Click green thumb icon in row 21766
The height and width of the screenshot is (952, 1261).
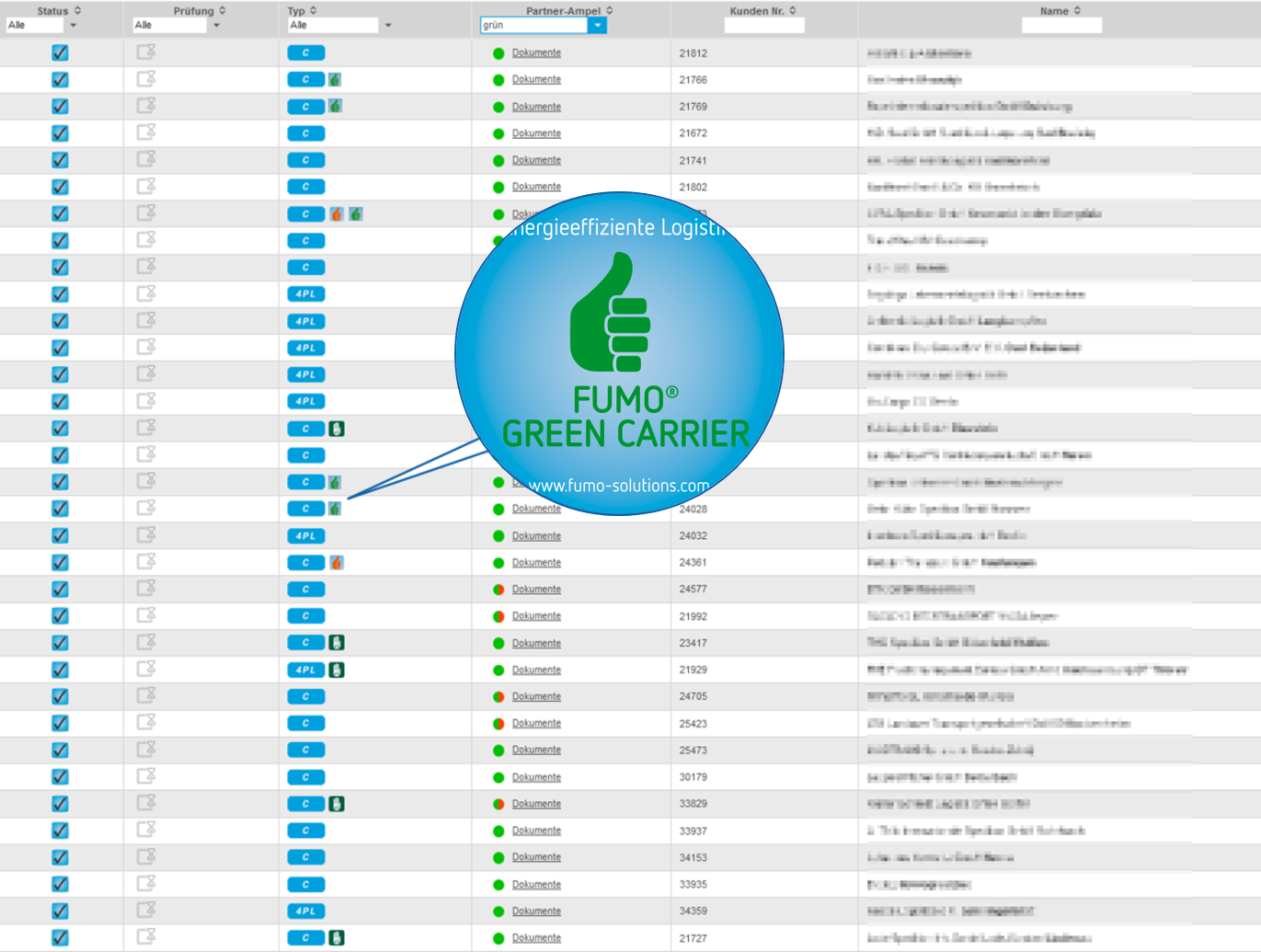click(x=336, y=80)
